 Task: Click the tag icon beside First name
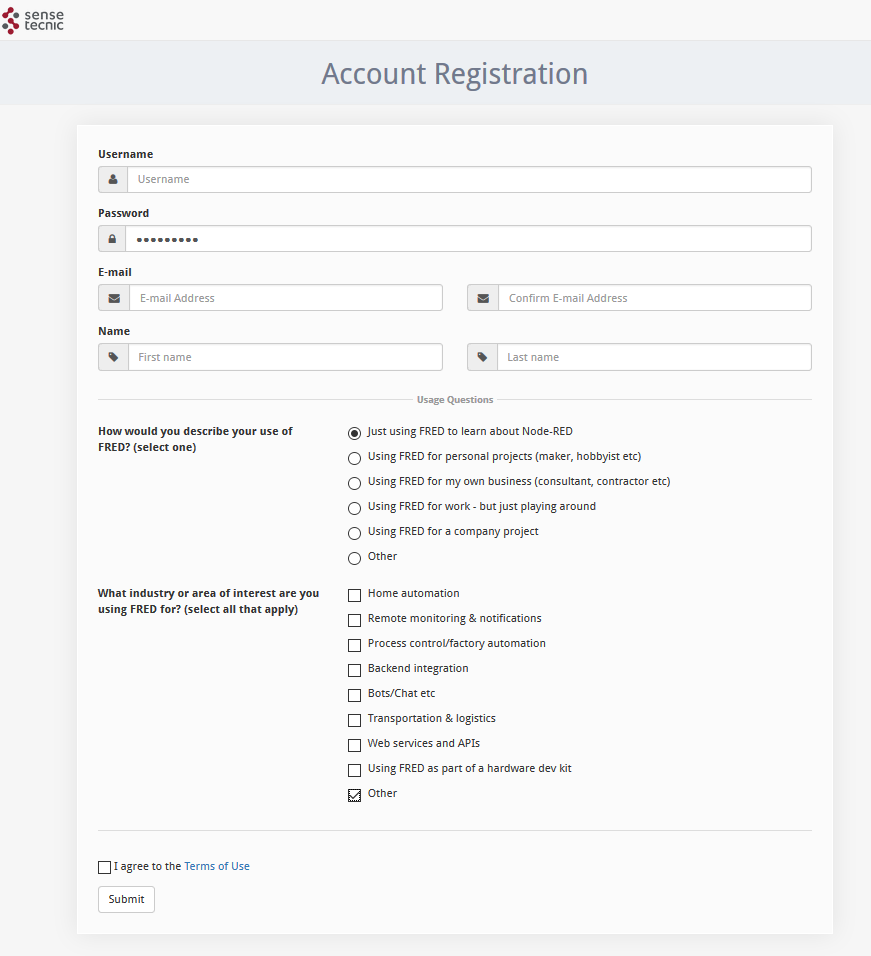pos(113,357)
